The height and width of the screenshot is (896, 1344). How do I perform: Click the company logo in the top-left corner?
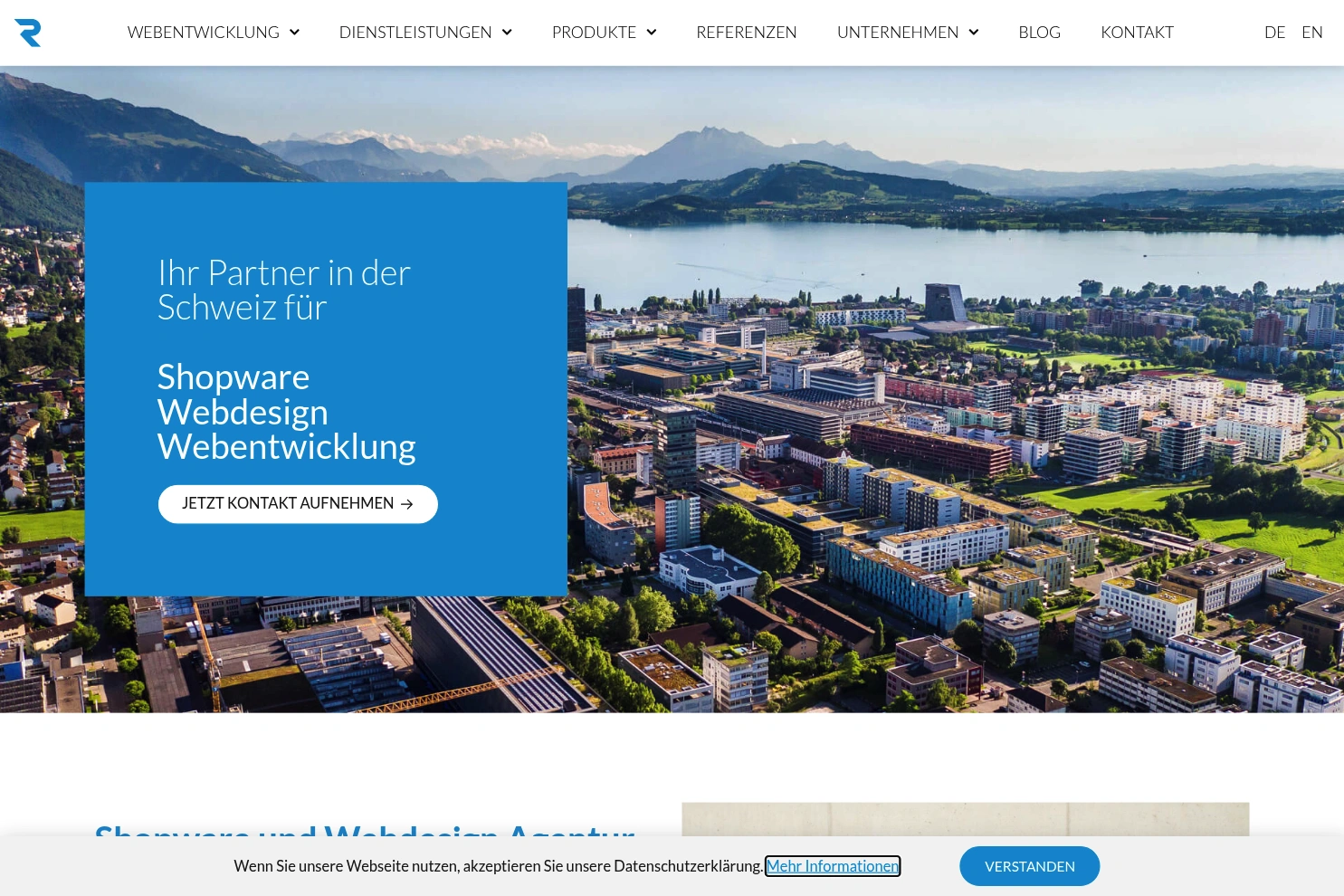27,33
